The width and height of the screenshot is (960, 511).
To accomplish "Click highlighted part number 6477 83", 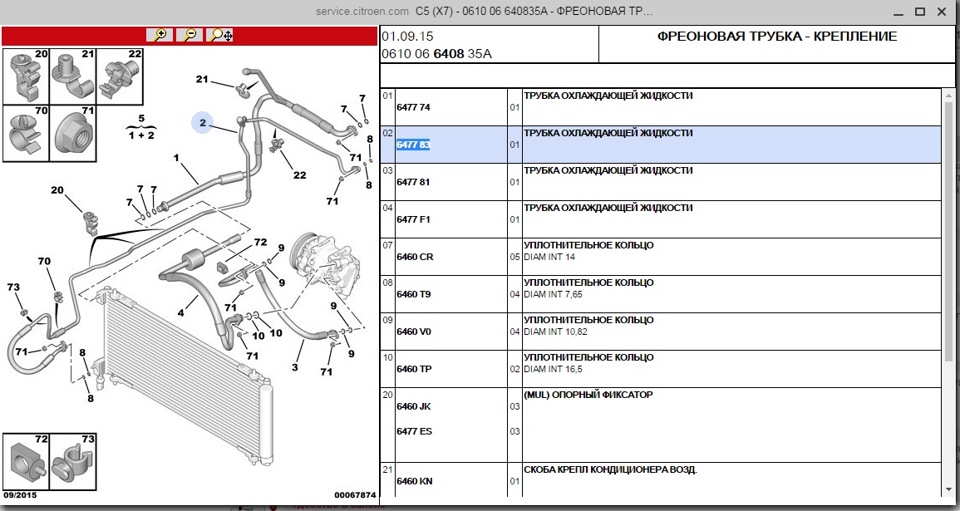I will click(x=413, y=144).
